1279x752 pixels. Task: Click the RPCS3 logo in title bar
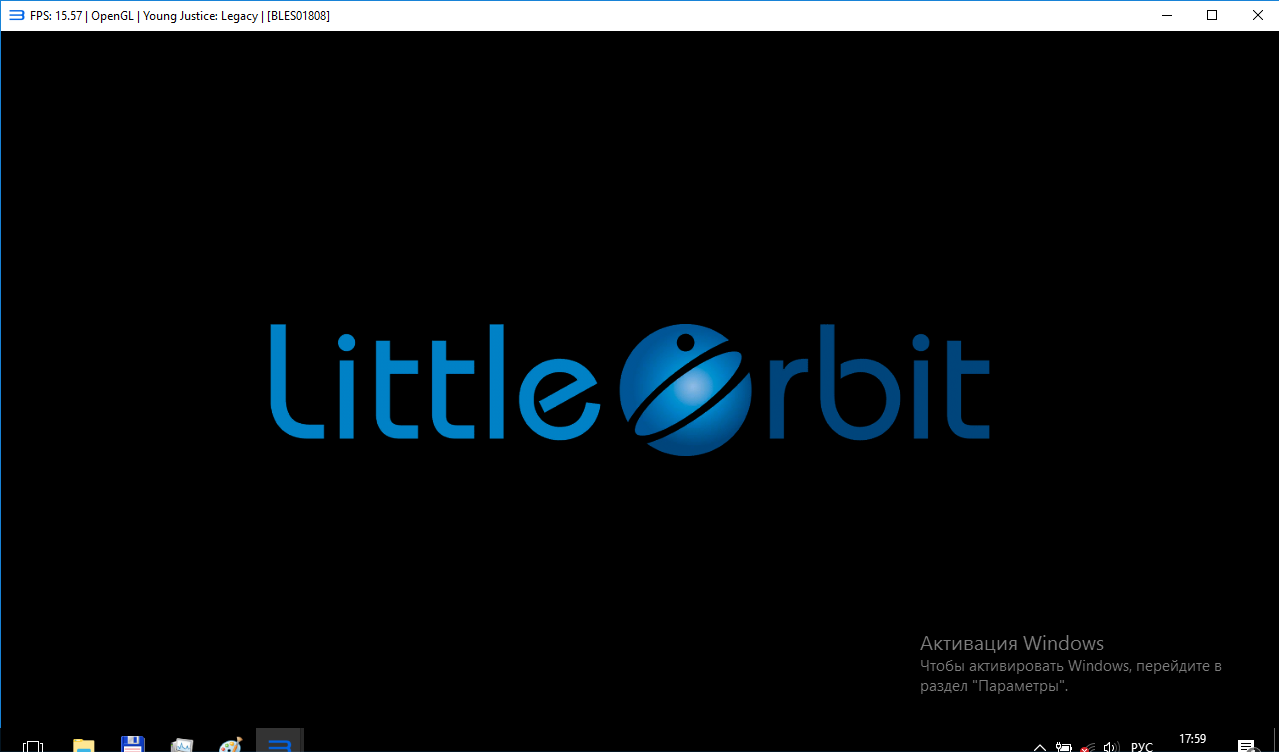(x=16, y=15)
